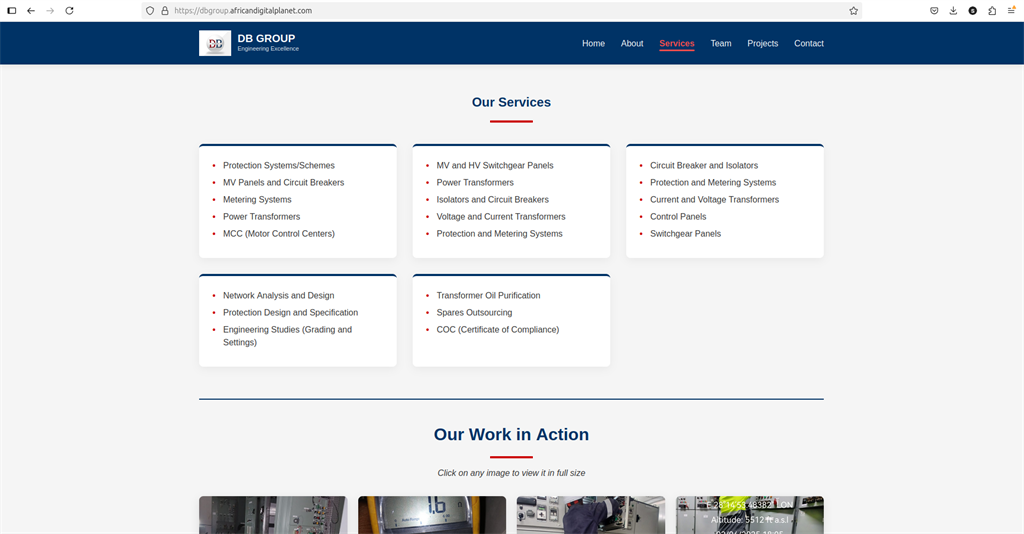Click the site padlock security icon

click(x=164, y=10)
